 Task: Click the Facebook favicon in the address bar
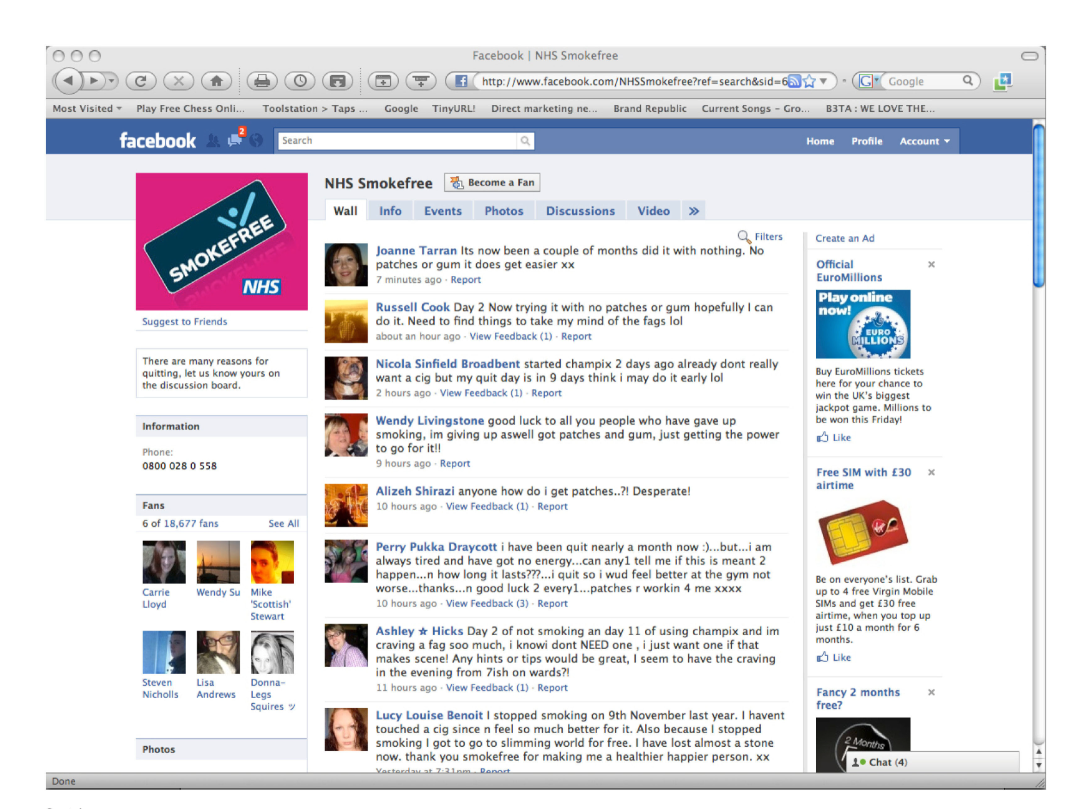[x=460, y=81]
